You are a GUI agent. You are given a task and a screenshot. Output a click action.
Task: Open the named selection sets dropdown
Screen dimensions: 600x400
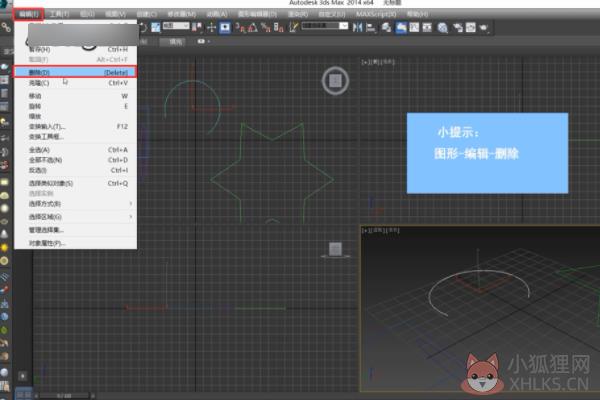(324, 26)
